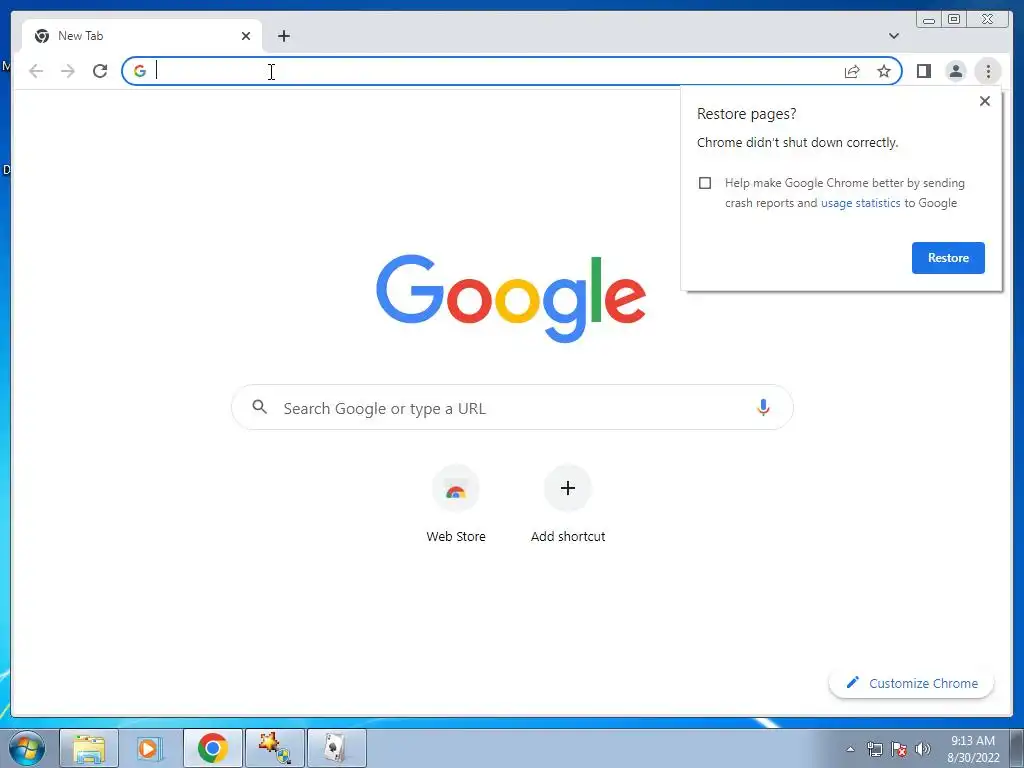The height and width of the screenshot is (768, 1024).
Task: Open the profile avatar icon
Action: [x=955, y=71]
